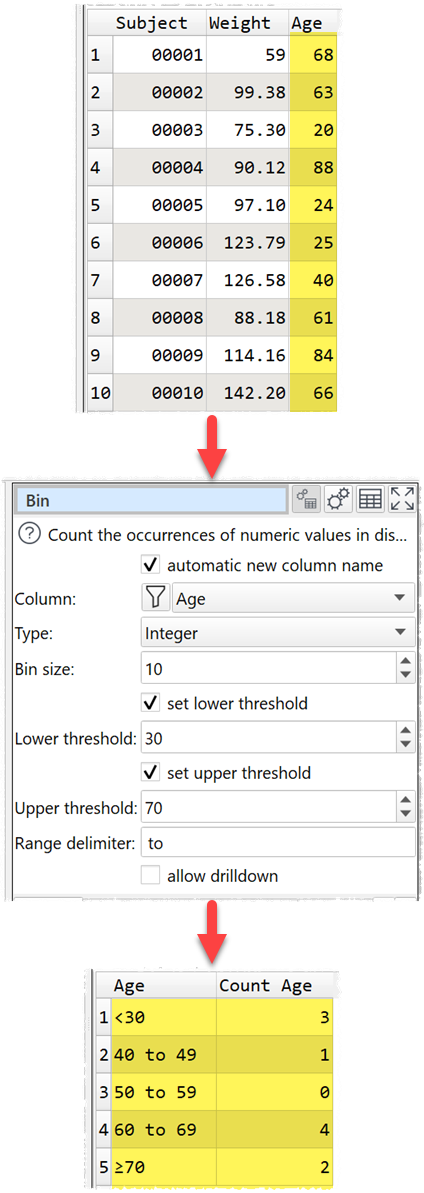Screen dimensions: 424x1193
Task: Toggle set lower threshold checkbox
Action: (151, 704)
